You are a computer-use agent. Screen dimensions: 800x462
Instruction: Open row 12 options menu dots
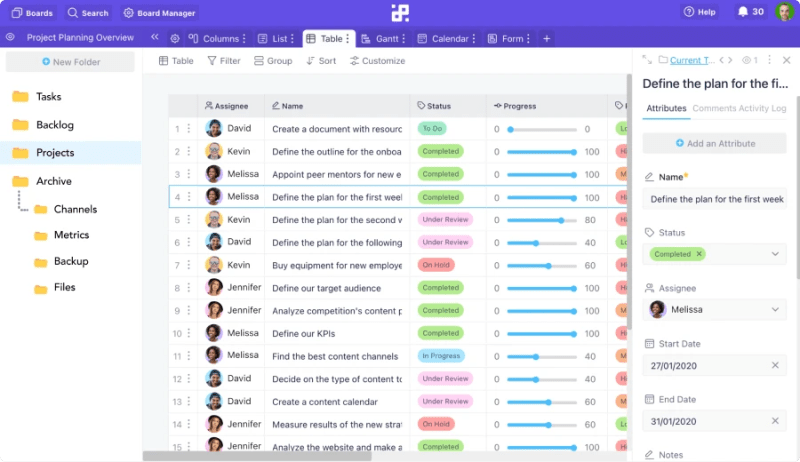point(189,379)
